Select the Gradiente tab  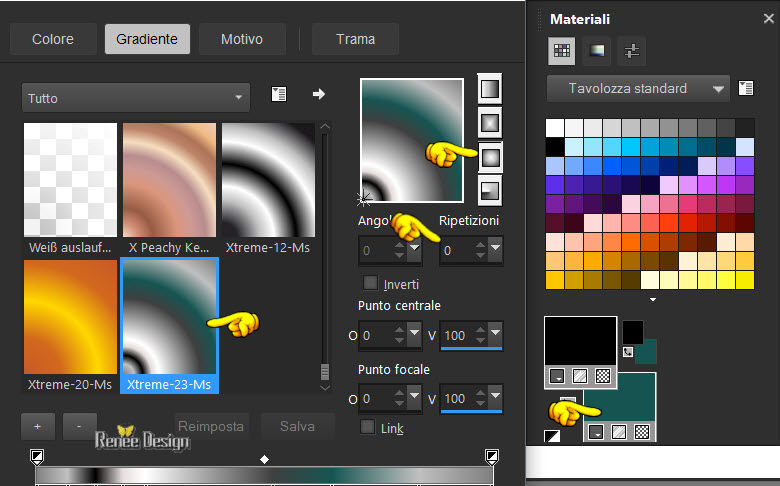pyautogui.click(x=147, y=39)
